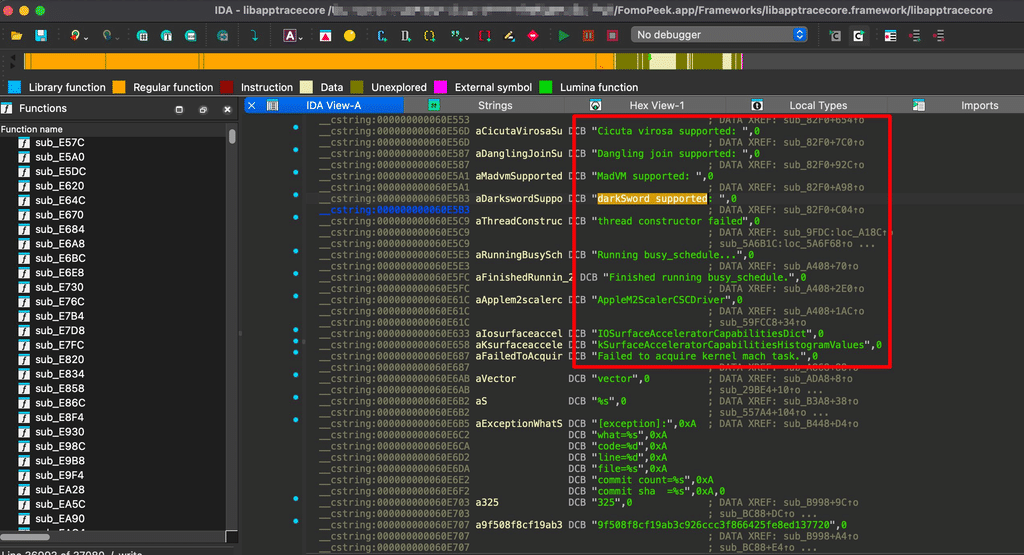
Task: Click the yellow curly-braces icon
Action: [430, 36]
